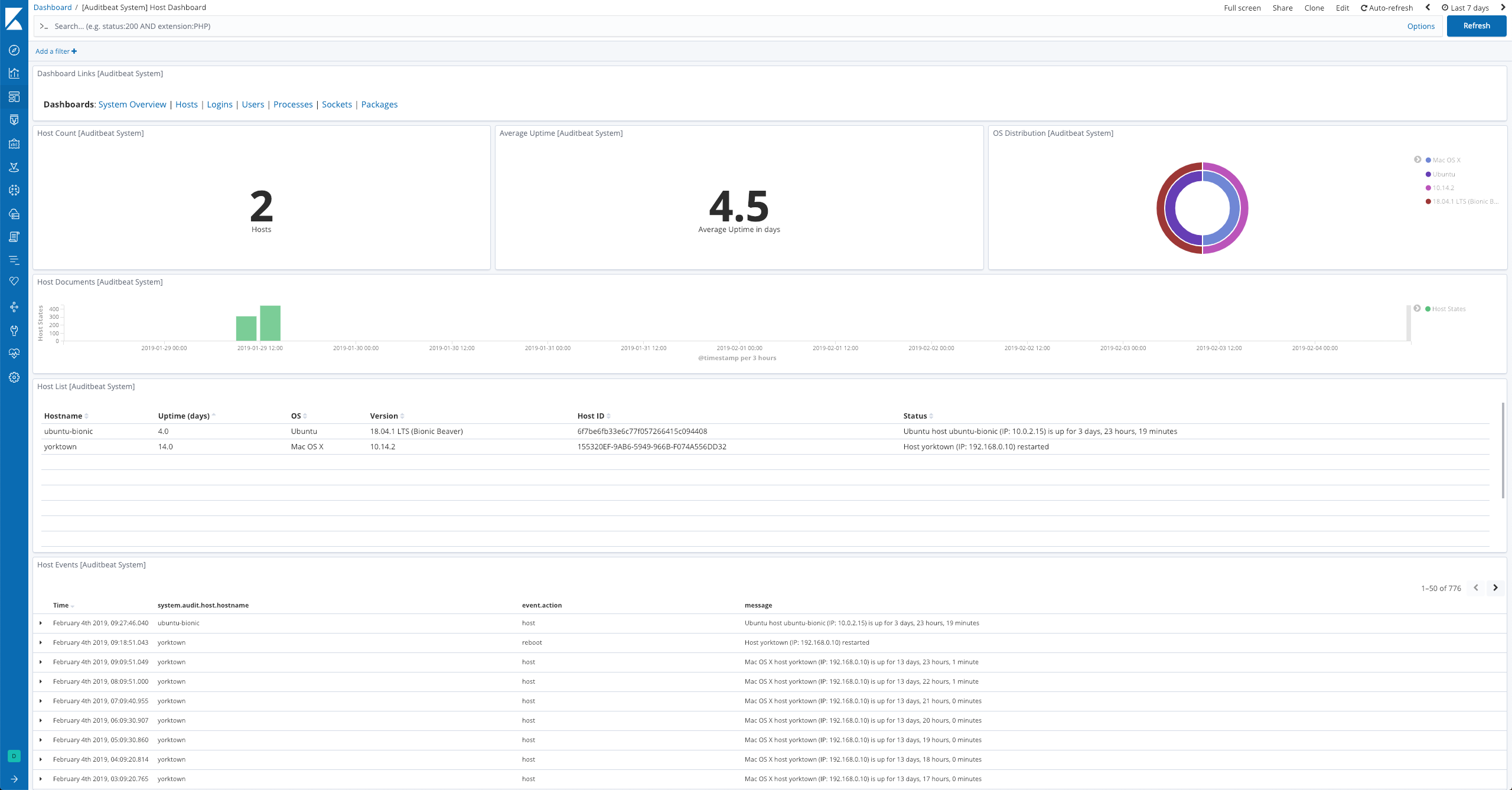Open the Discover compass icon in sidebar
1512x790 pixels.
[14, 50]
